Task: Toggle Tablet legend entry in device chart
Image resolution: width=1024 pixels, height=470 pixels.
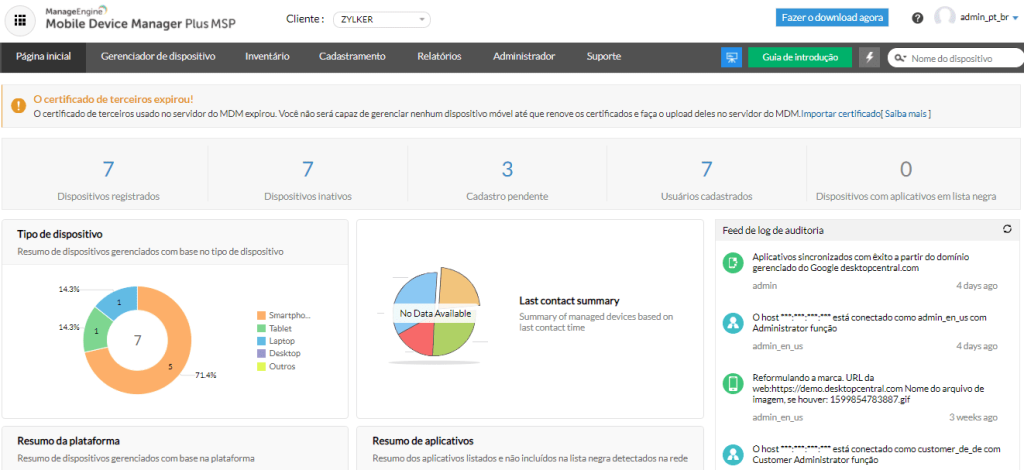Action: [x=280, y=328]
